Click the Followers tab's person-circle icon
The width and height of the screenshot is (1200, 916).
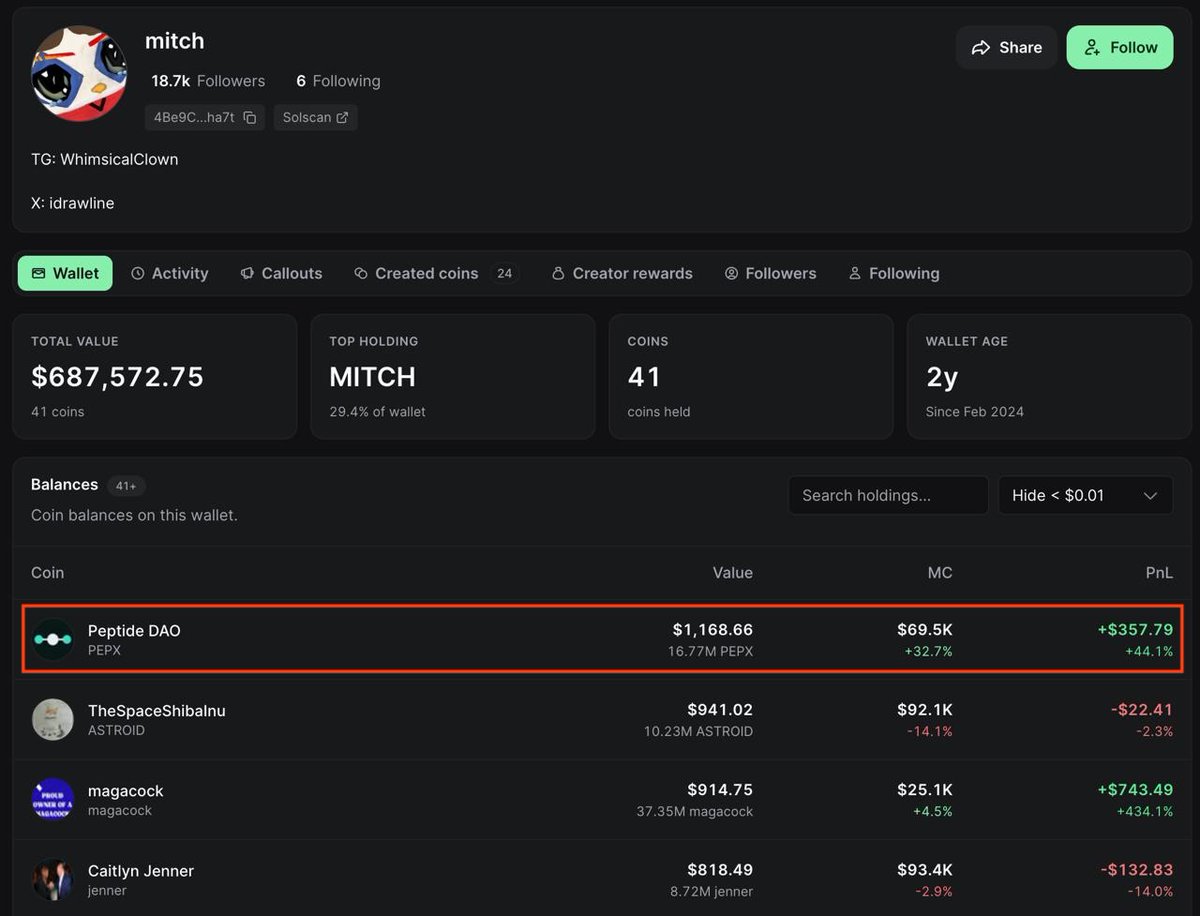pyautogui.click(x=731, y=273)
